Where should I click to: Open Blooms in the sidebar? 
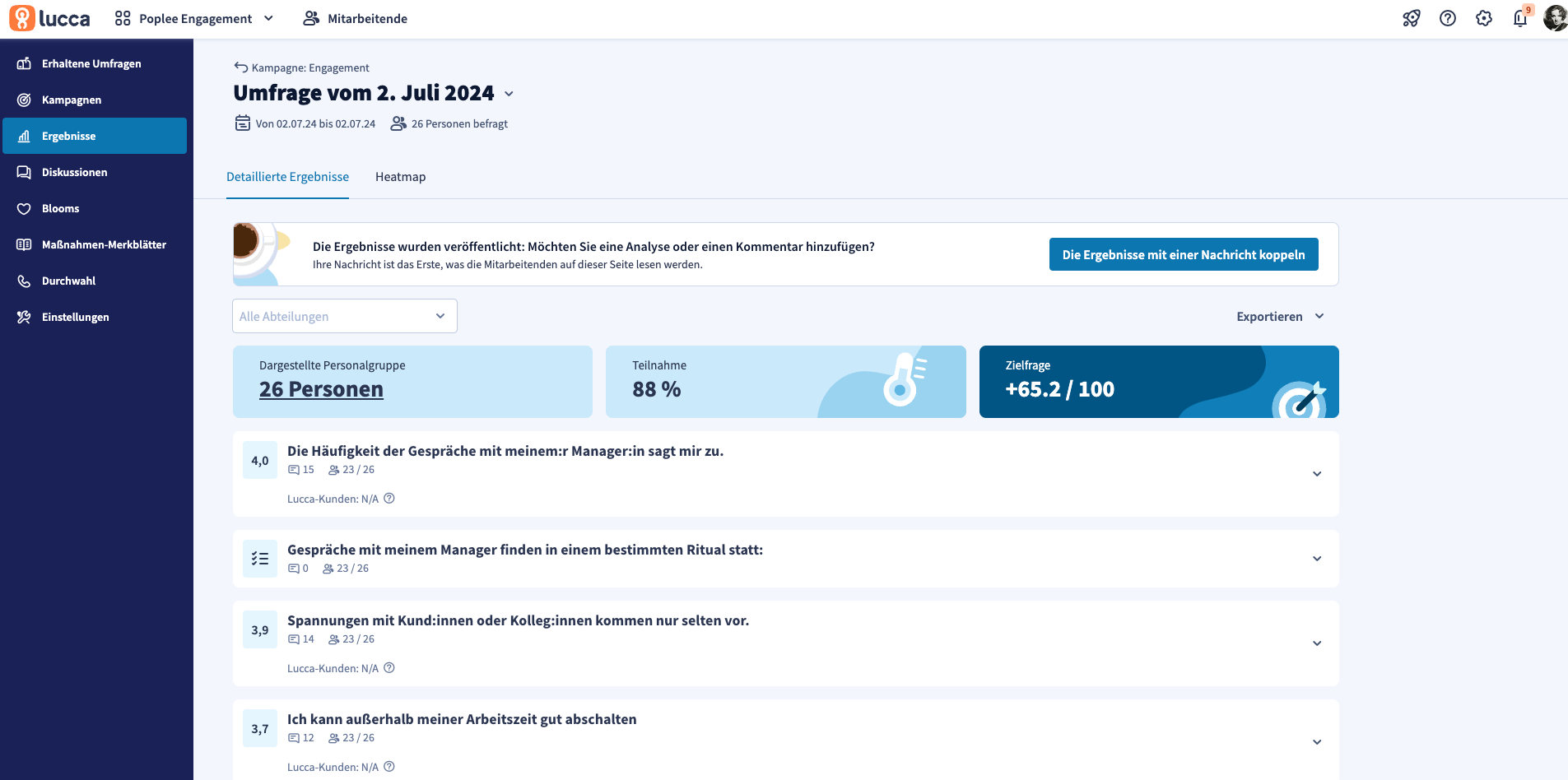[x=95, y=208]
